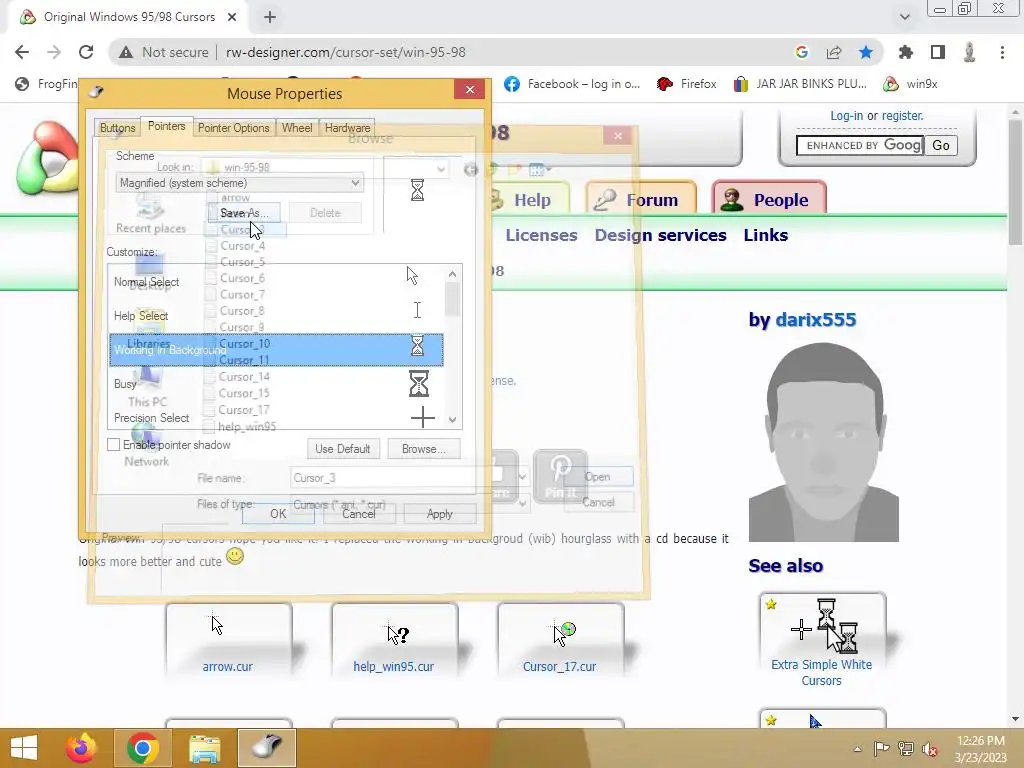This screenshot has height=768, width=1024.
Task: Open darix555 author profile link
Action: pyautogui.click(x=815, y=319)
